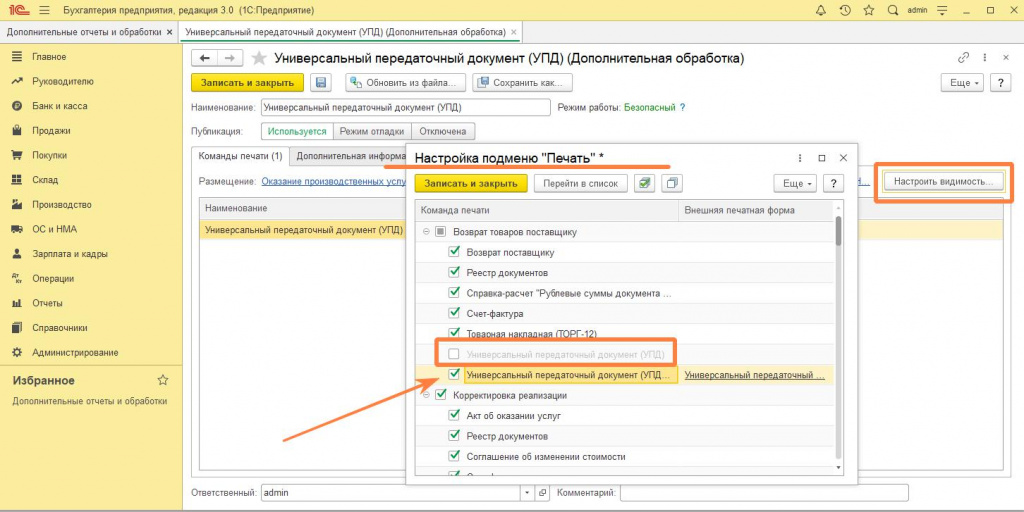Click the Операции Дт/Кт icon
This screenshot has width=1024, height=512.
coord(18,279)
